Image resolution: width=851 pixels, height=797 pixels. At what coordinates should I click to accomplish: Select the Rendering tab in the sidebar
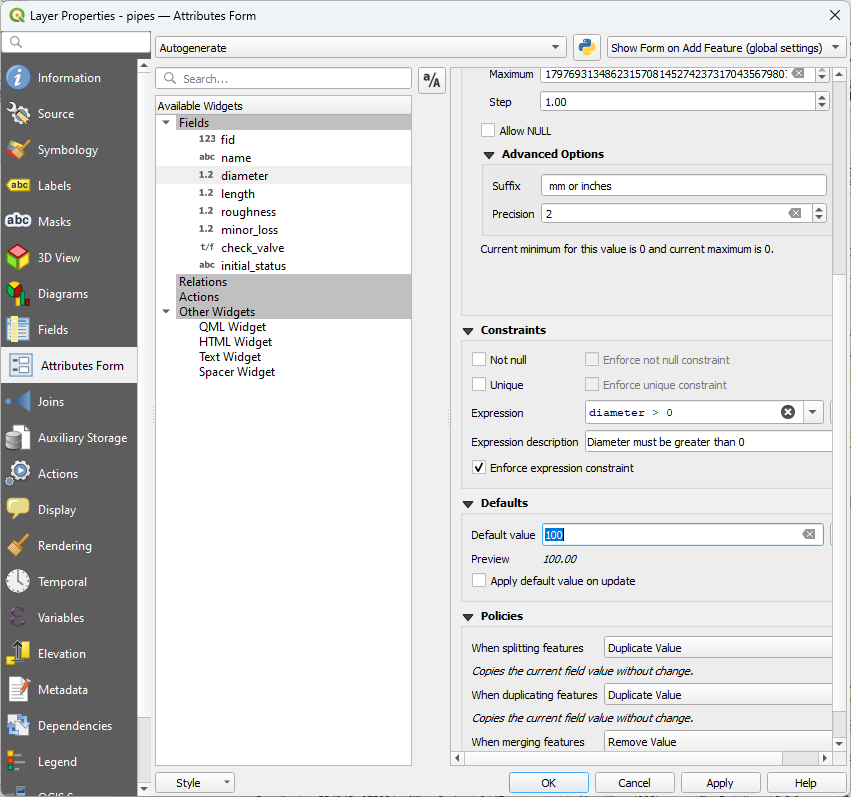pos(64,546)
